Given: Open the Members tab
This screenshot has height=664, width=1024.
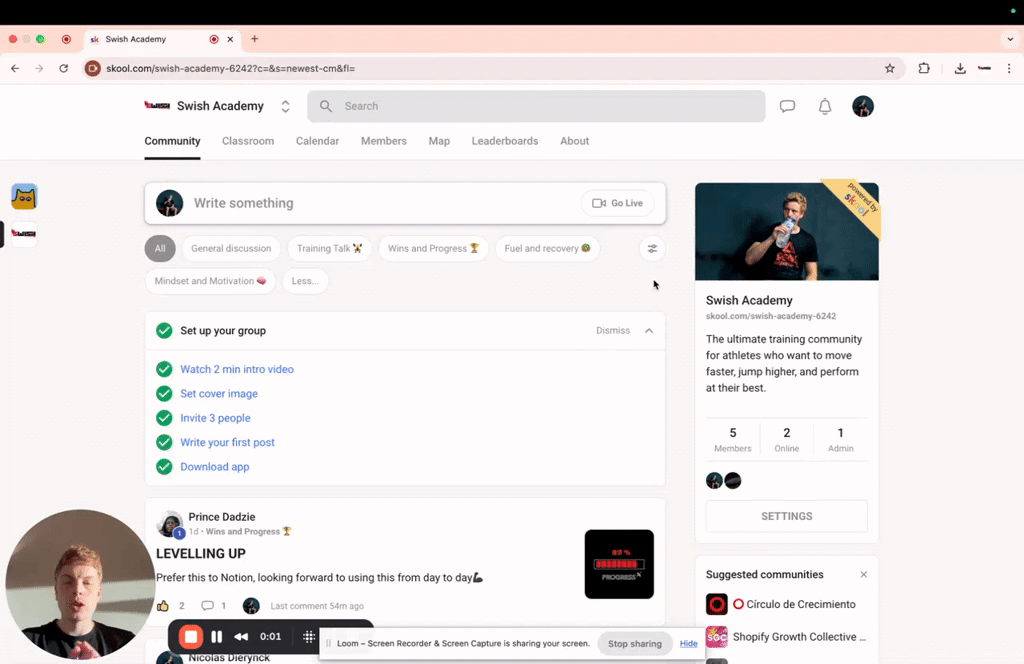Looking at the screenshot, I should point(384,141).
